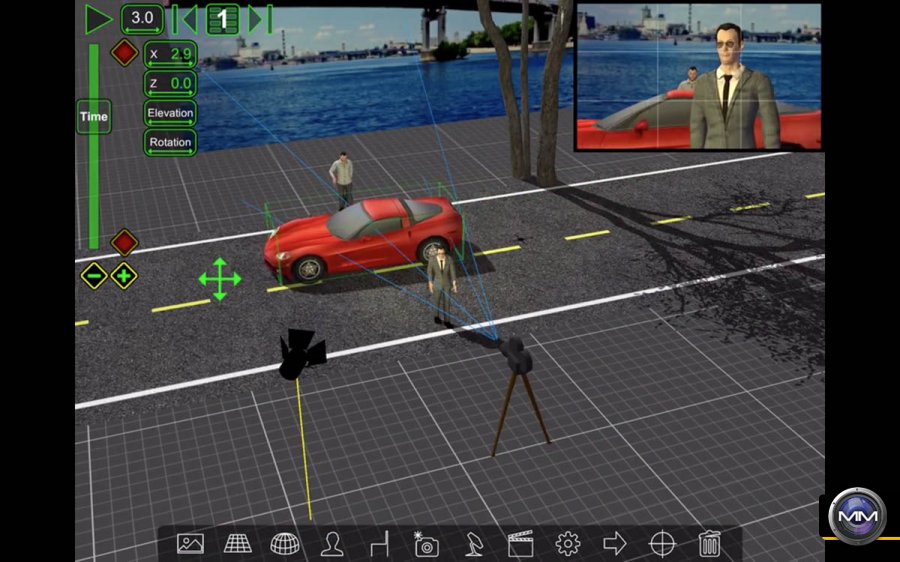Click the Time slider handle
Image resolution: width=900 pixels, height=562 pixels.
click(94, 117)
